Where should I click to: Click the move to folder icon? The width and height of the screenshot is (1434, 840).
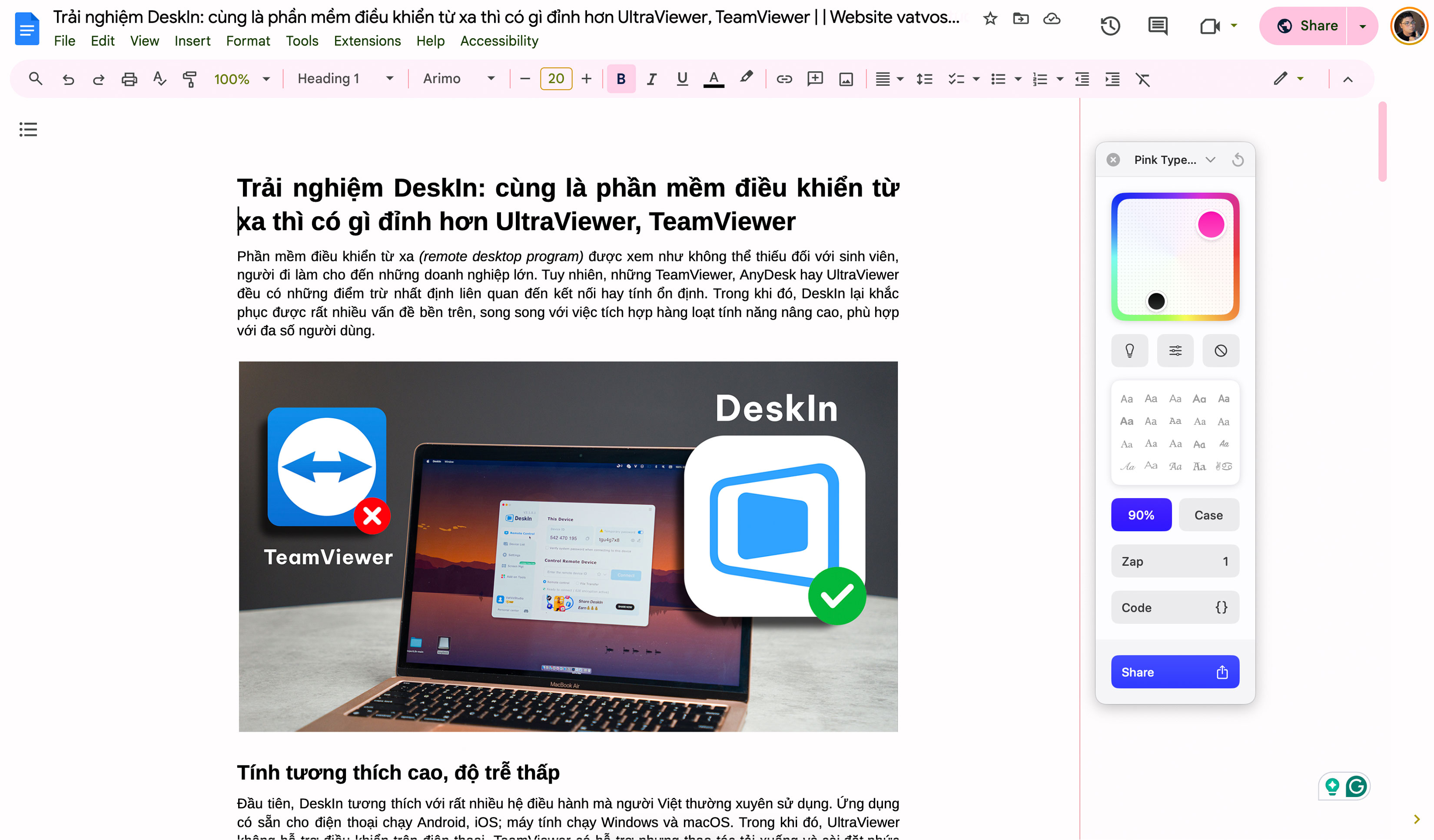click(x=1021, y=19)
